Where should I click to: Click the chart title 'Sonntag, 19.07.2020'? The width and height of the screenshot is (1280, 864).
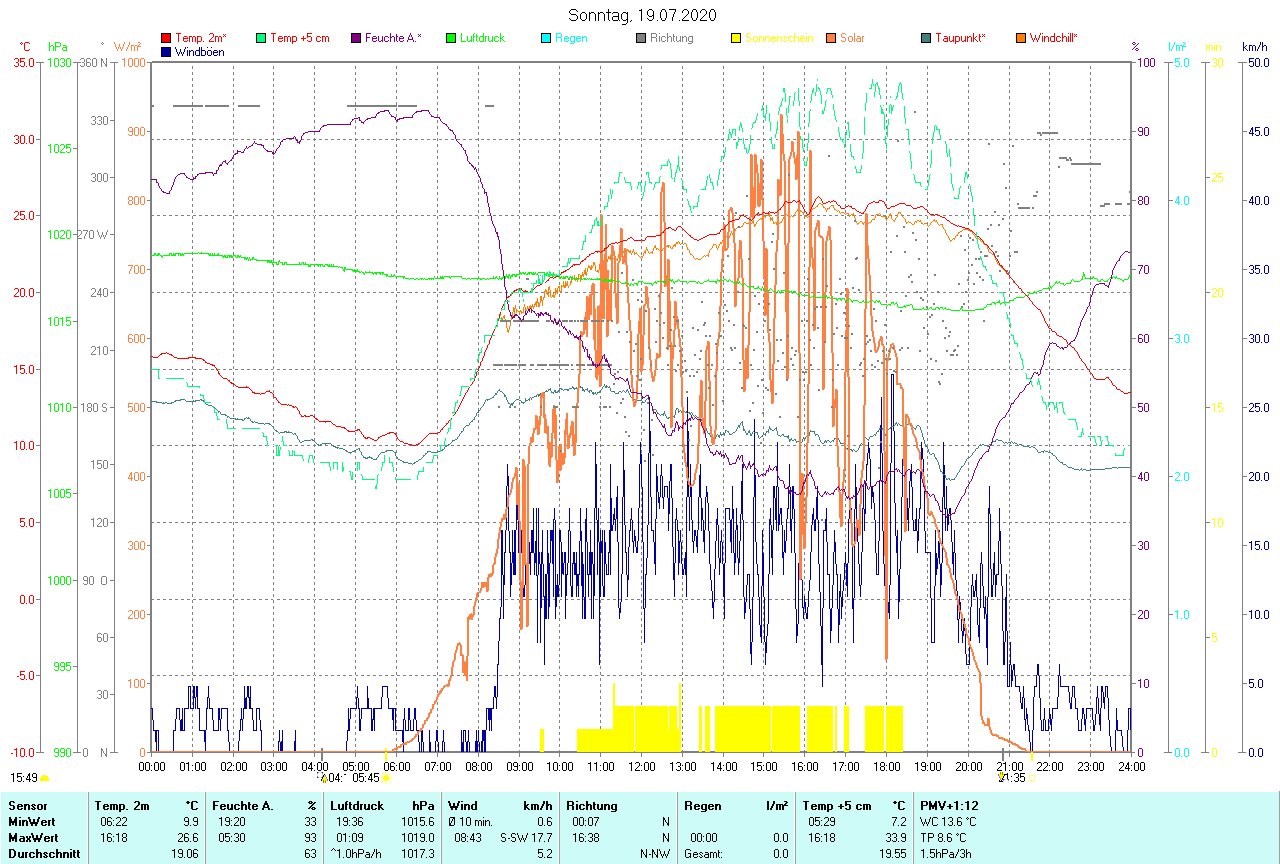click(x=640, y=15)
